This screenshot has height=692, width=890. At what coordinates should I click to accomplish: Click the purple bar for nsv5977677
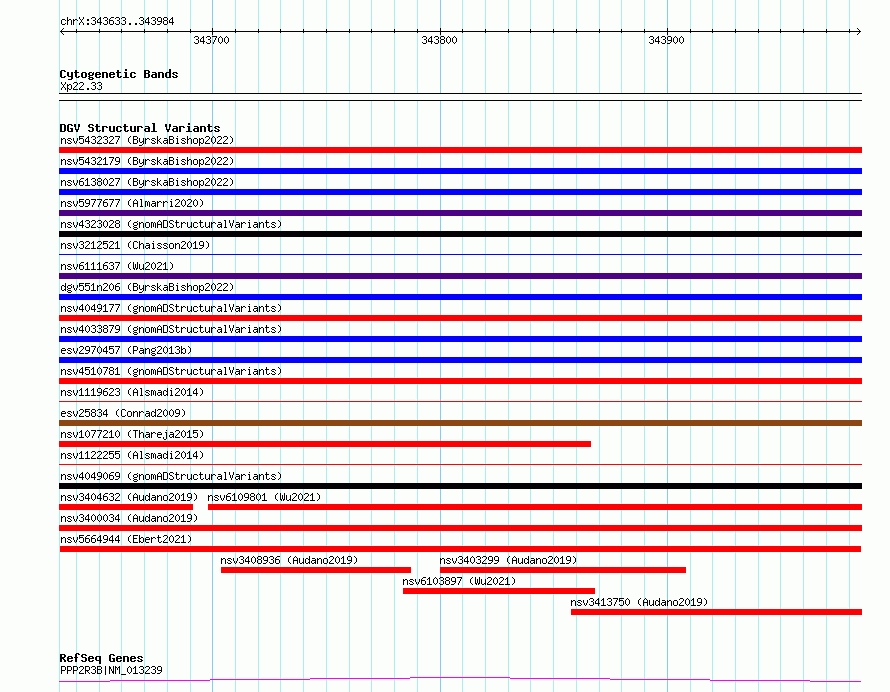pyautogui.click(x=460, y=213)
